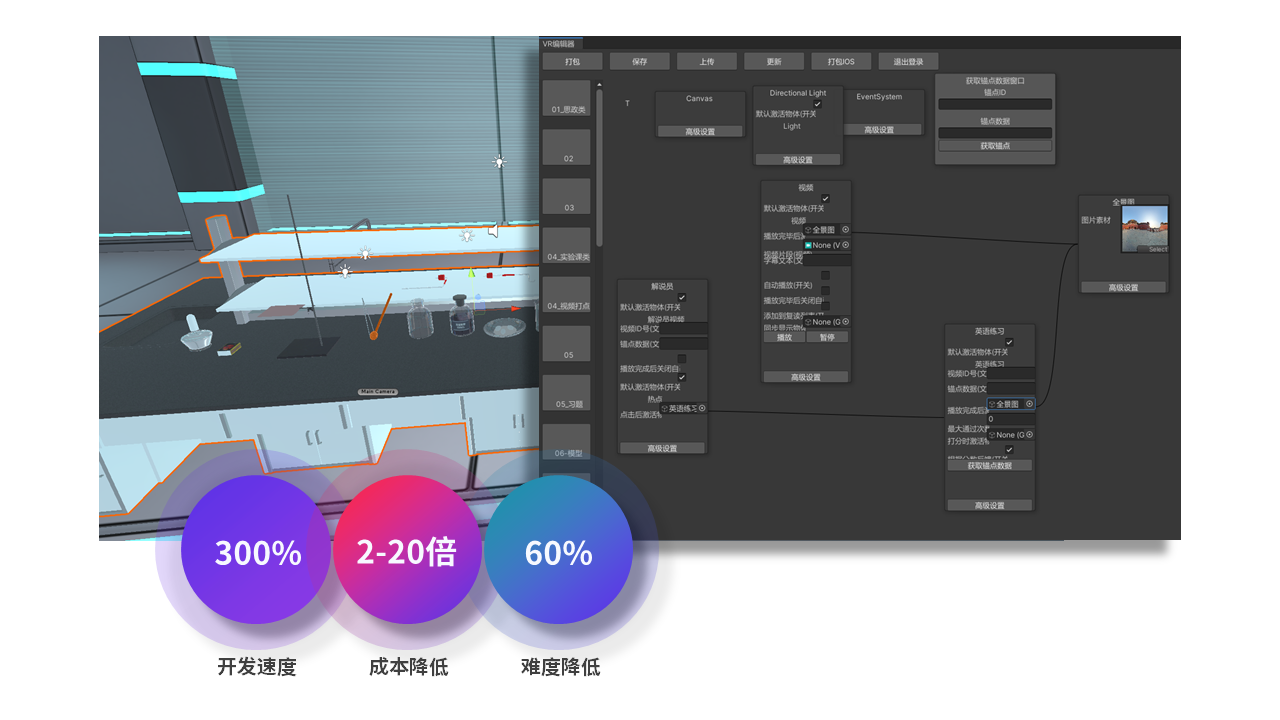Toggle 视频 node default-active checkbox
The width and height of the screenshot is (1280, 720).
[825, 198]
